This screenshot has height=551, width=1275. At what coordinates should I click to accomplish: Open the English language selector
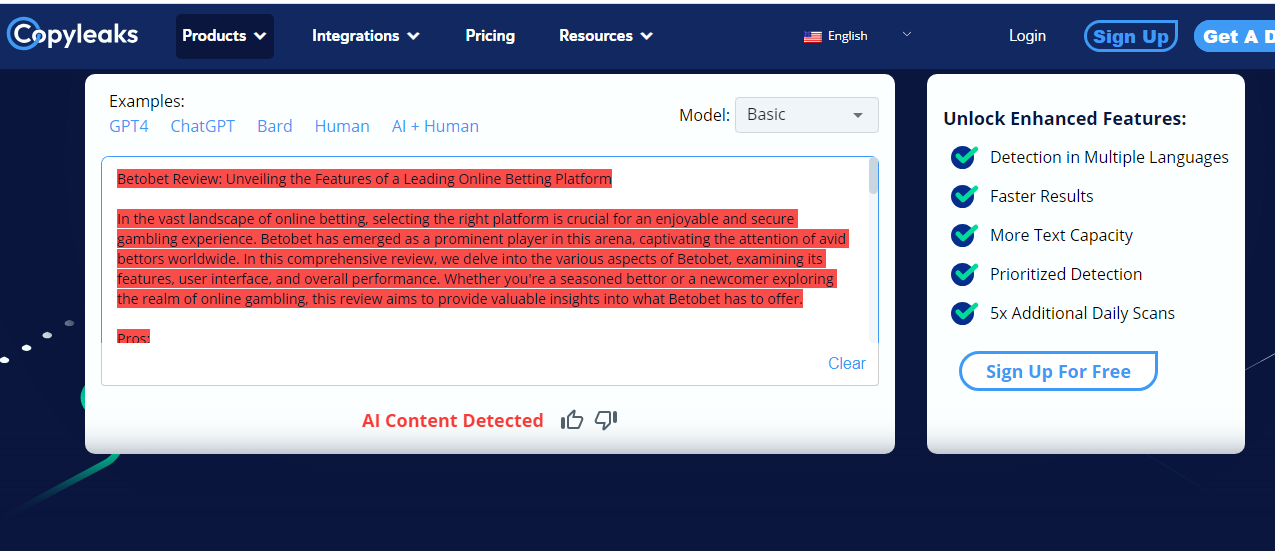click(x=858, y=36)
